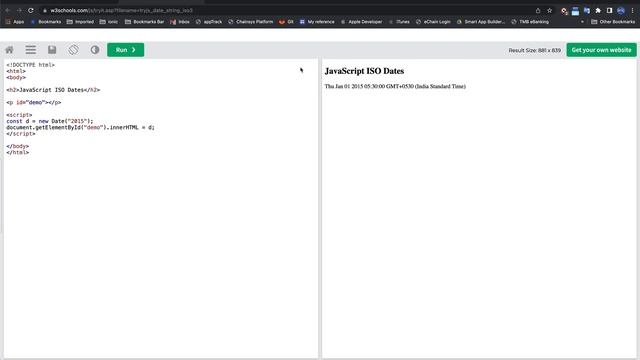The image size is (640, 360).
Task: Click the light-blue window extension icon
Action: point(575,11)
